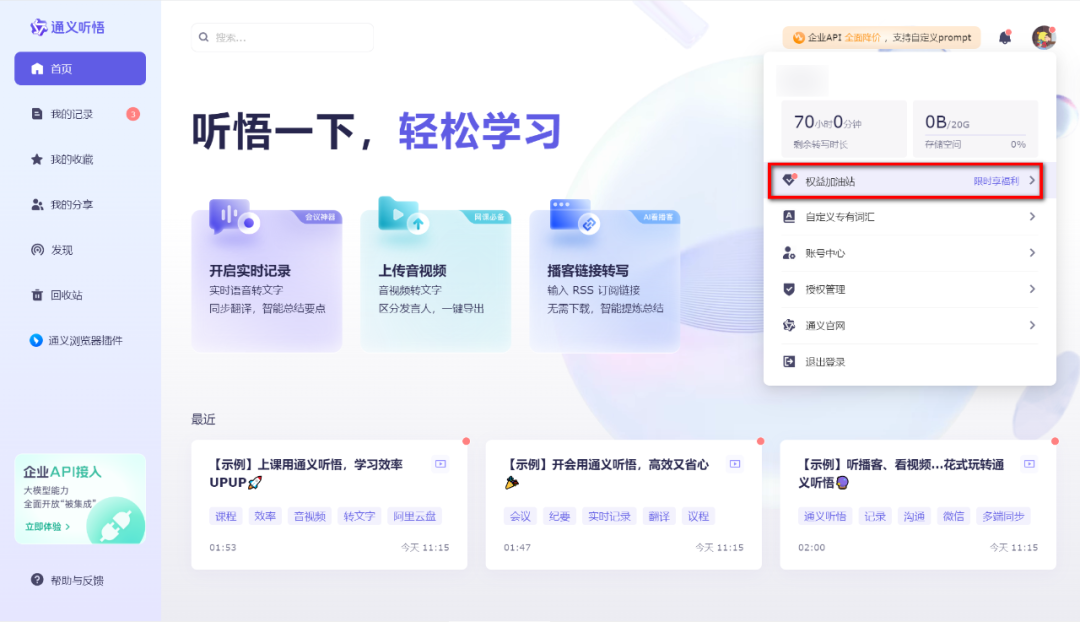Click the 限时享福利 label

[996, 181]
